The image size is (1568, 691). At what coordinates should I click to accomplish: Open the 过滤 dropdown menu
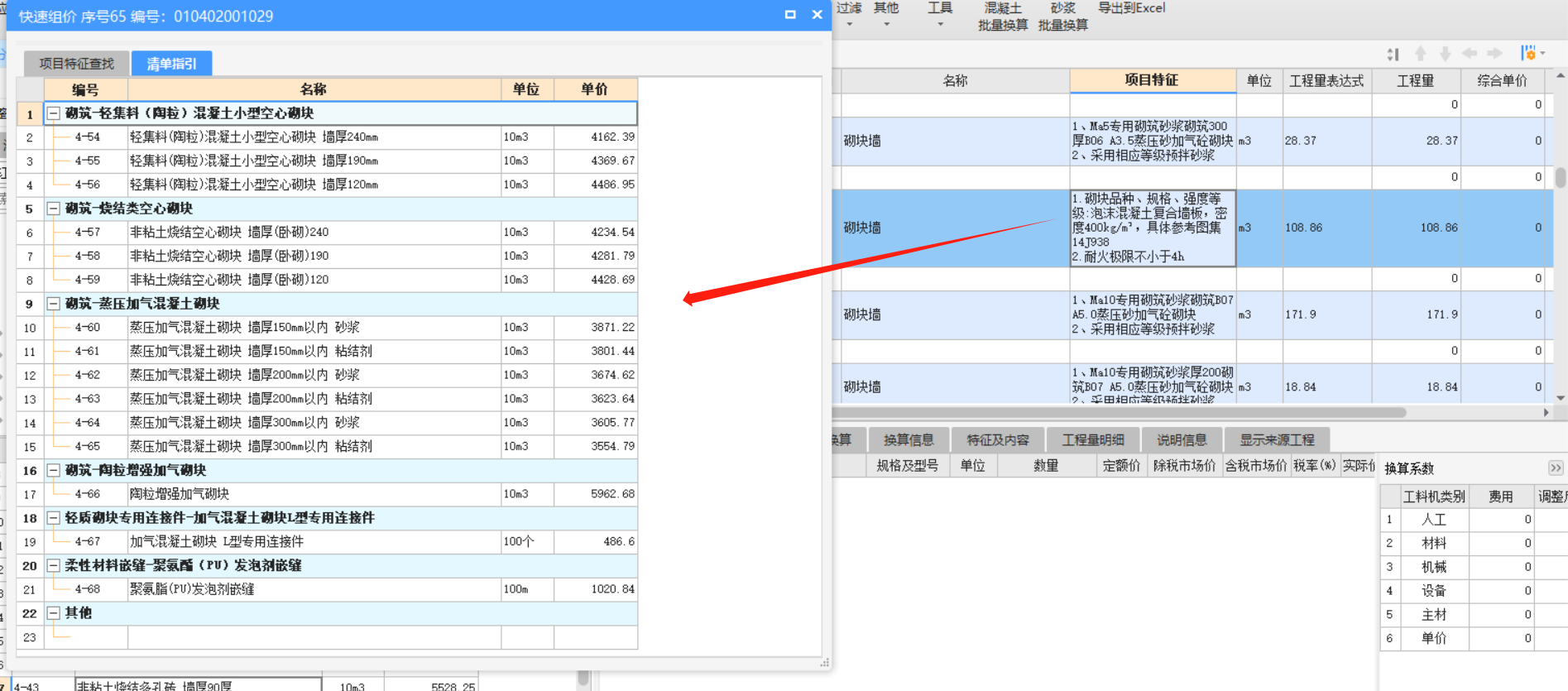(849, 15)
